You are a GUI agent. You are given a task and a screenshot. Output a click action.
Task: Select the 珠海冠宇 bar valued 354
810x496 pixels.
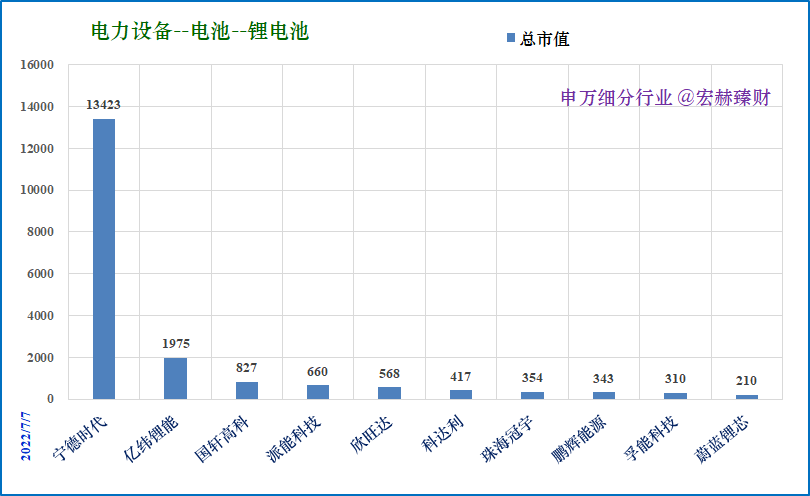532,395
